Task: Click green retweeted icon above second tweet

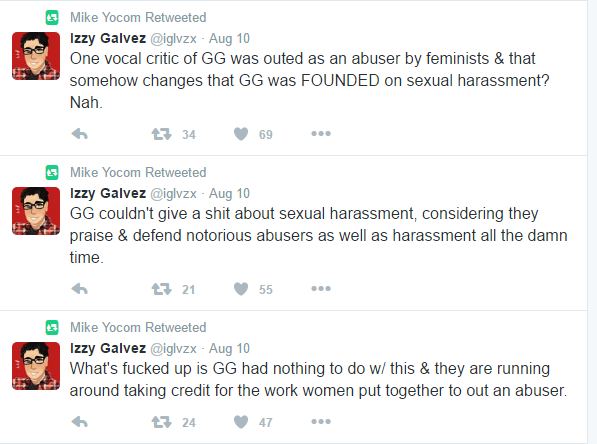Action: tap(52, 172)
